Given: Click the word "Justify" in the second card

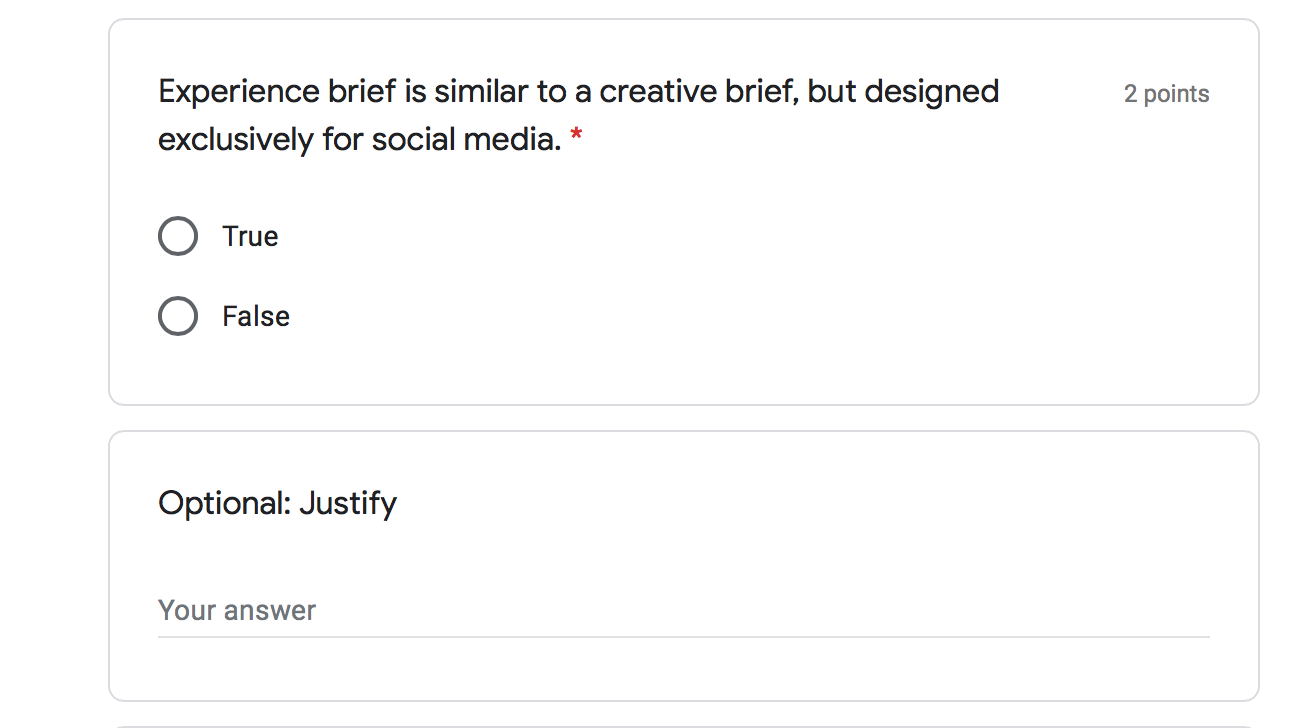Looking at the screenshot, I should tap(348, 502).
